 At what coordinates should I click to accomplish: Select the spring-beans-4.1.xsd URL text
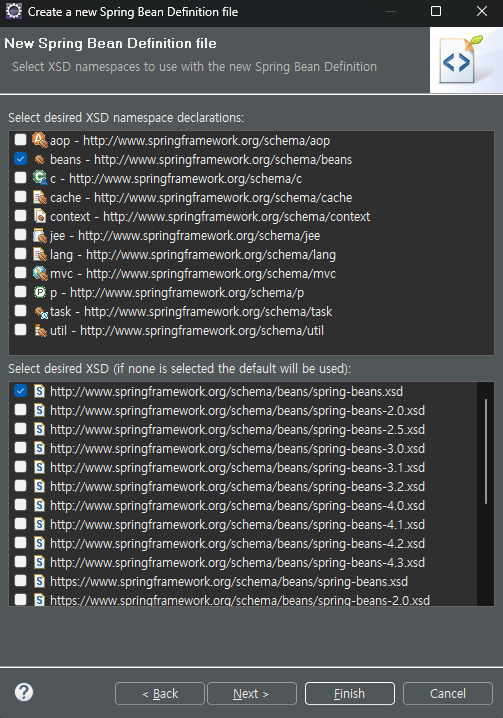coord(237,524)
